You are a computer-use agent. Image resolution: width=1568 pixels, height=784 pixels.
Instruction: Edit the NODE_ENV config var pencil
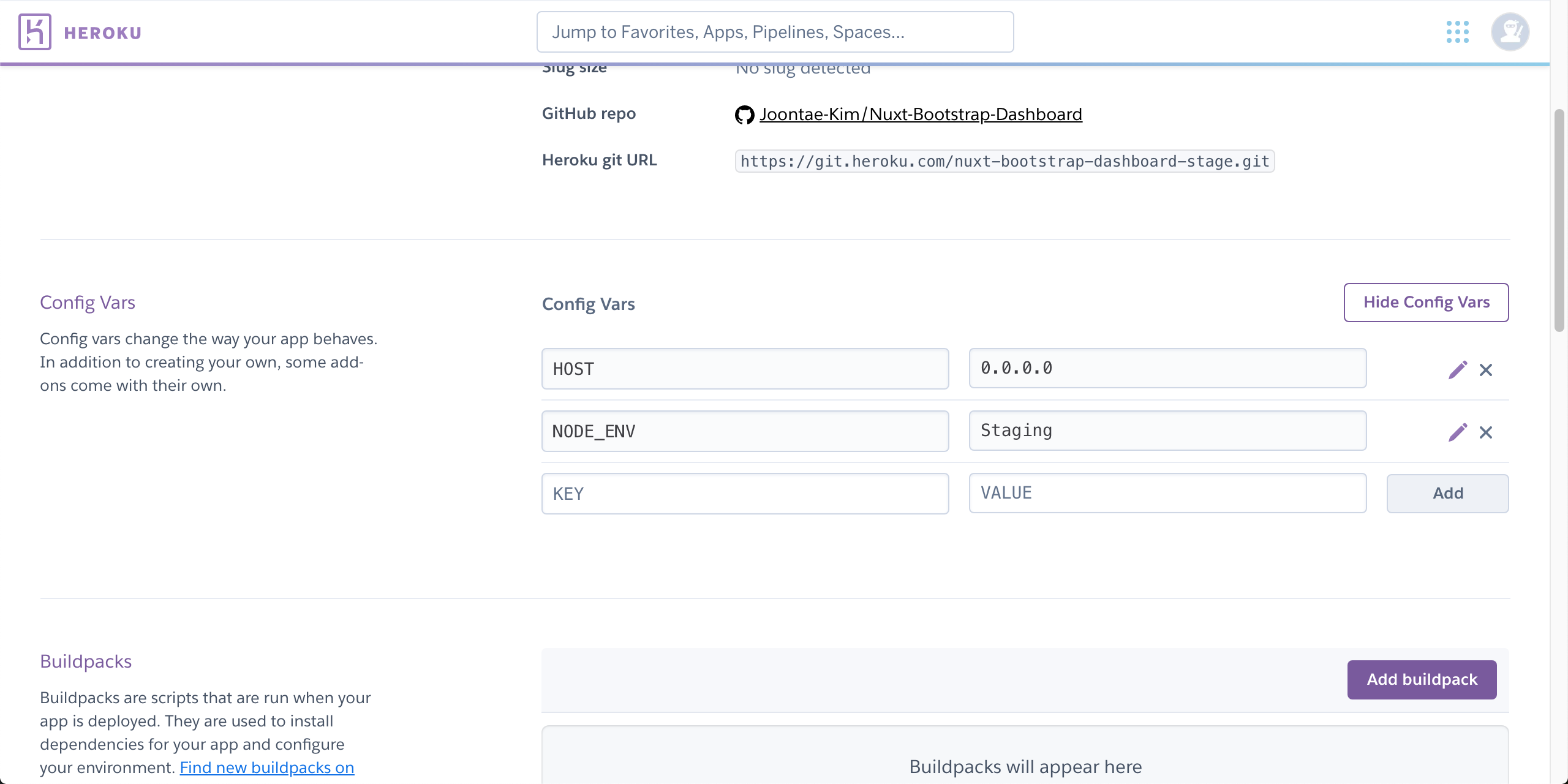pyautogui.click(x=1457, y=432)
